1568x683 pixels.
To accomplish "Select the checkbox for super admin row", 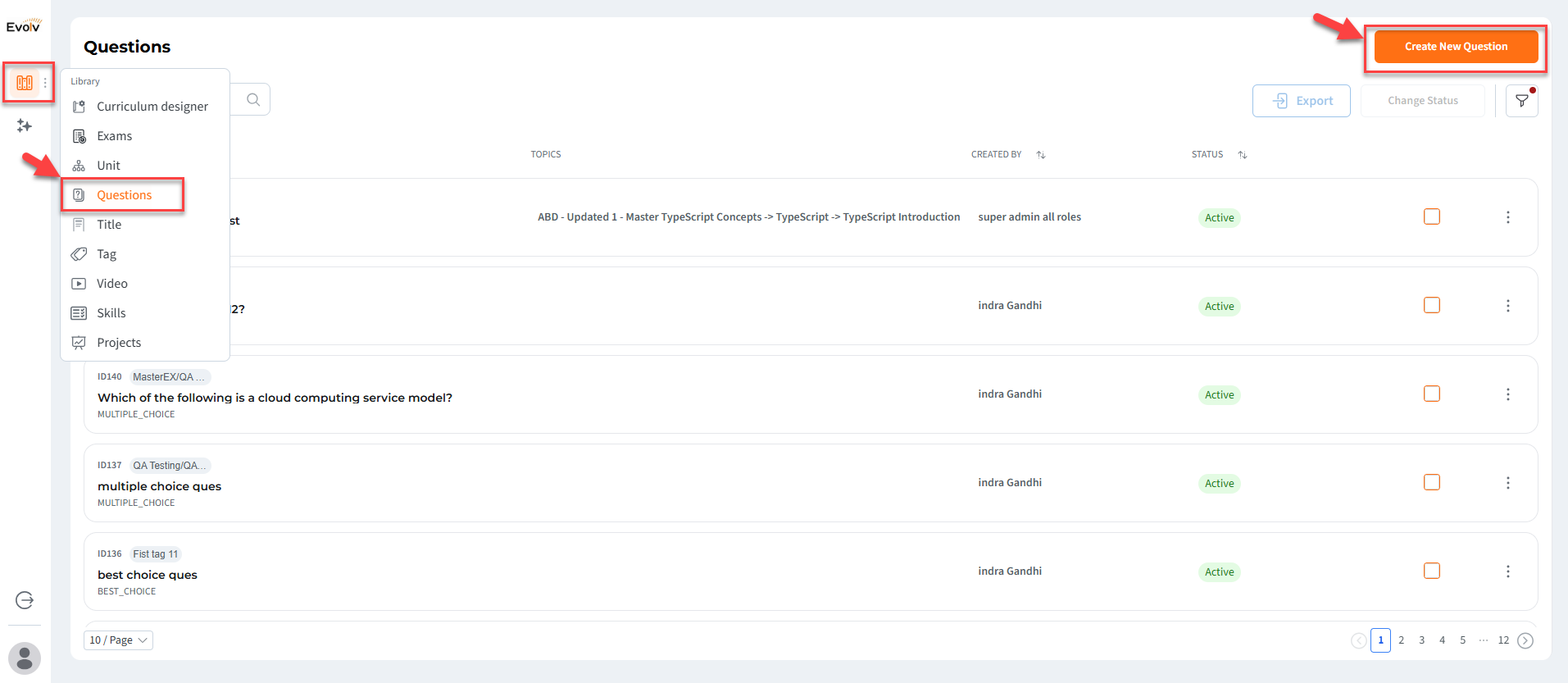I will [1432, 216].
